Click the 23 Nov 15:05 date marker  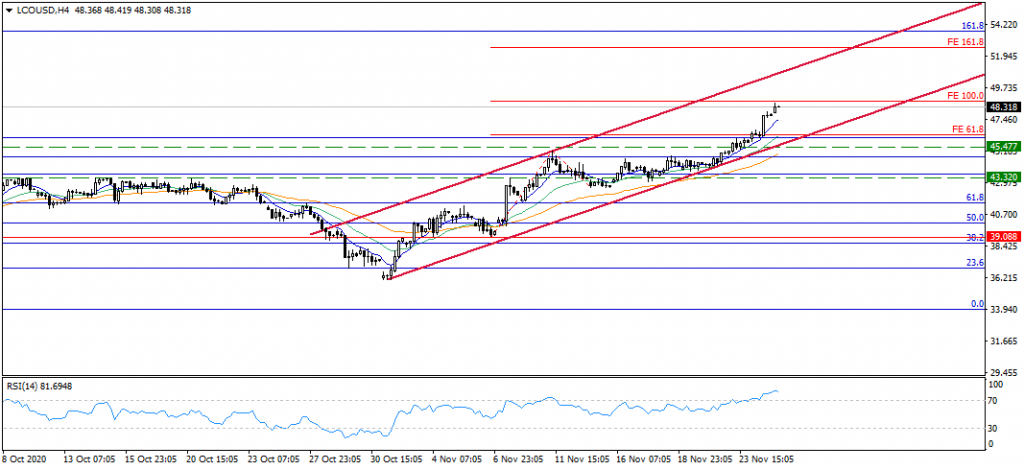click(x=766, y=460)
